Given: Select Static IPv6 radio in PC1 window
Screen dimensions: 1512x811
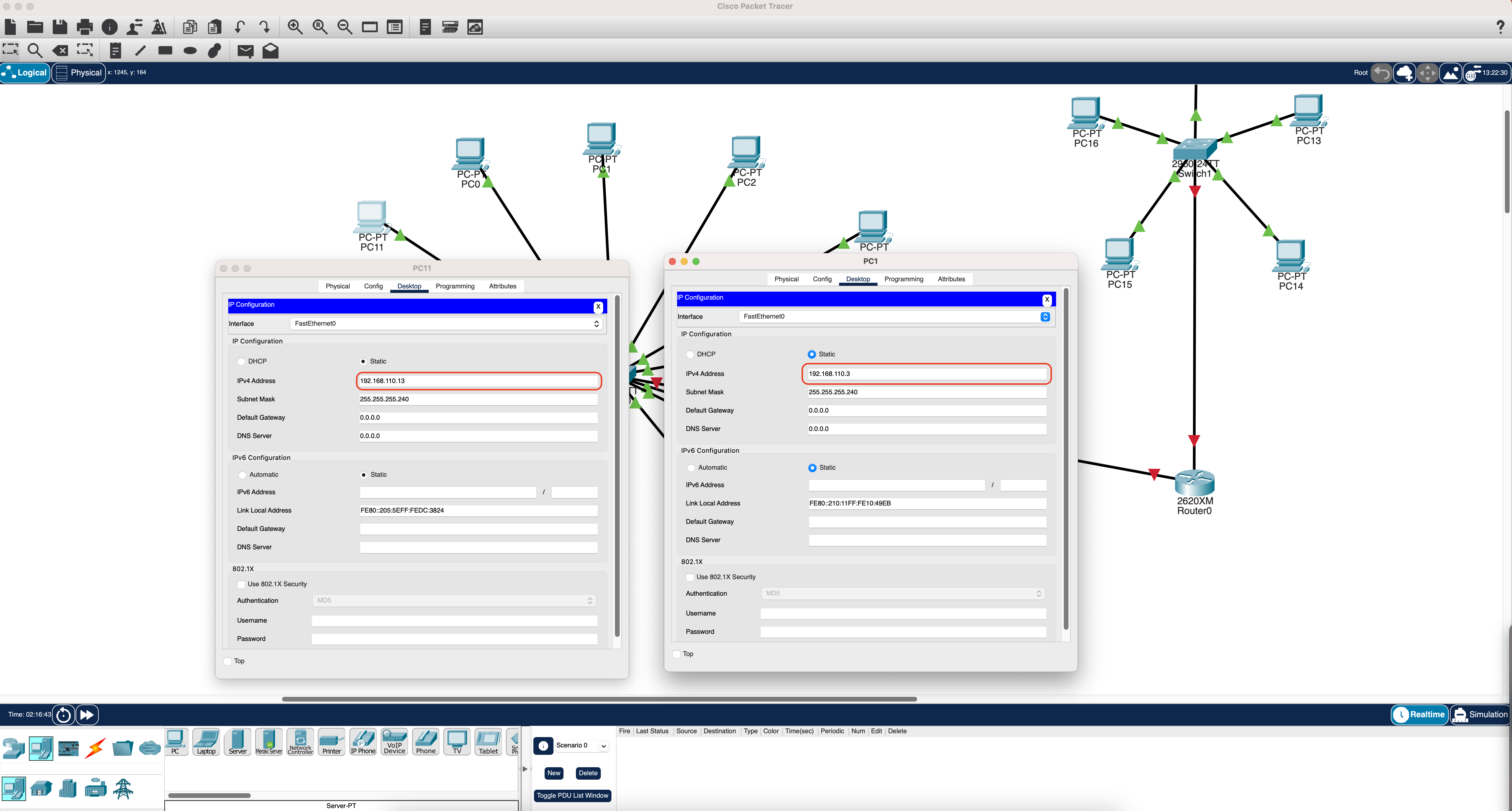Looking at the screenshot, I should tap(812, 467).
